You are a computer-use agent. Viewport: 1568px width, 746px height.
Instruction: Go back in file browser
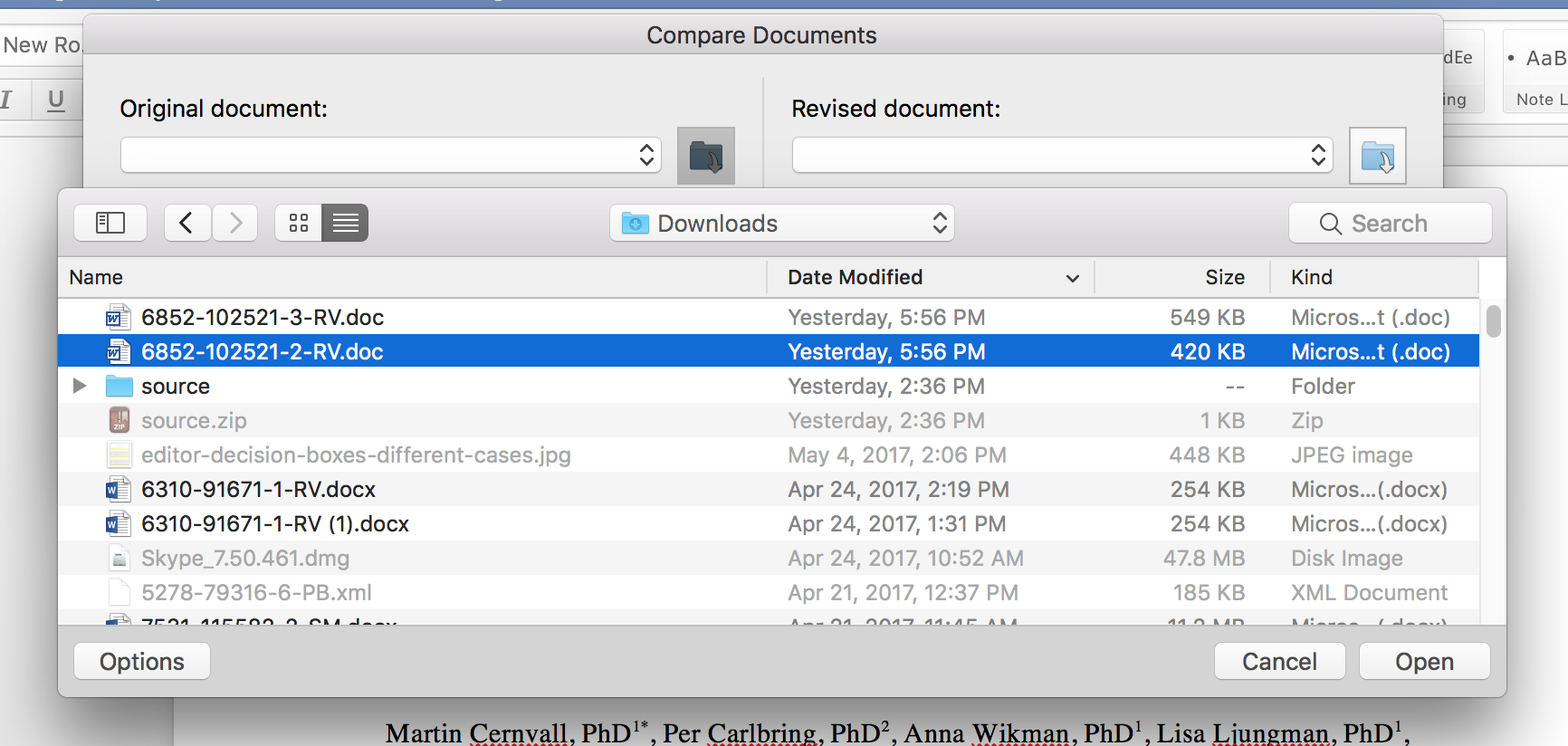tap(187, 223)
